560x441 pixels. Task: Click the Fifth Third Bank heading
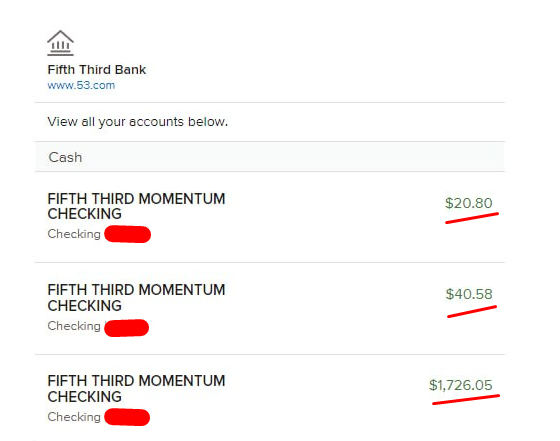(97, 70)
